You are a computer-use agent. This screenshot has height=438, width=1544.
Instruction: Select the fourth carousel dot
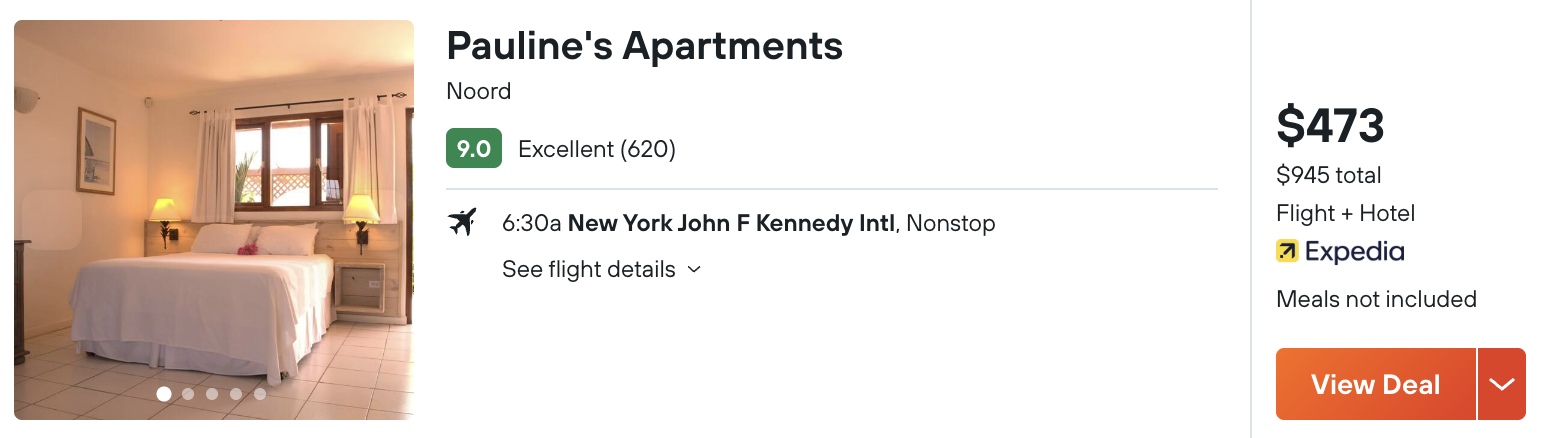236,394
